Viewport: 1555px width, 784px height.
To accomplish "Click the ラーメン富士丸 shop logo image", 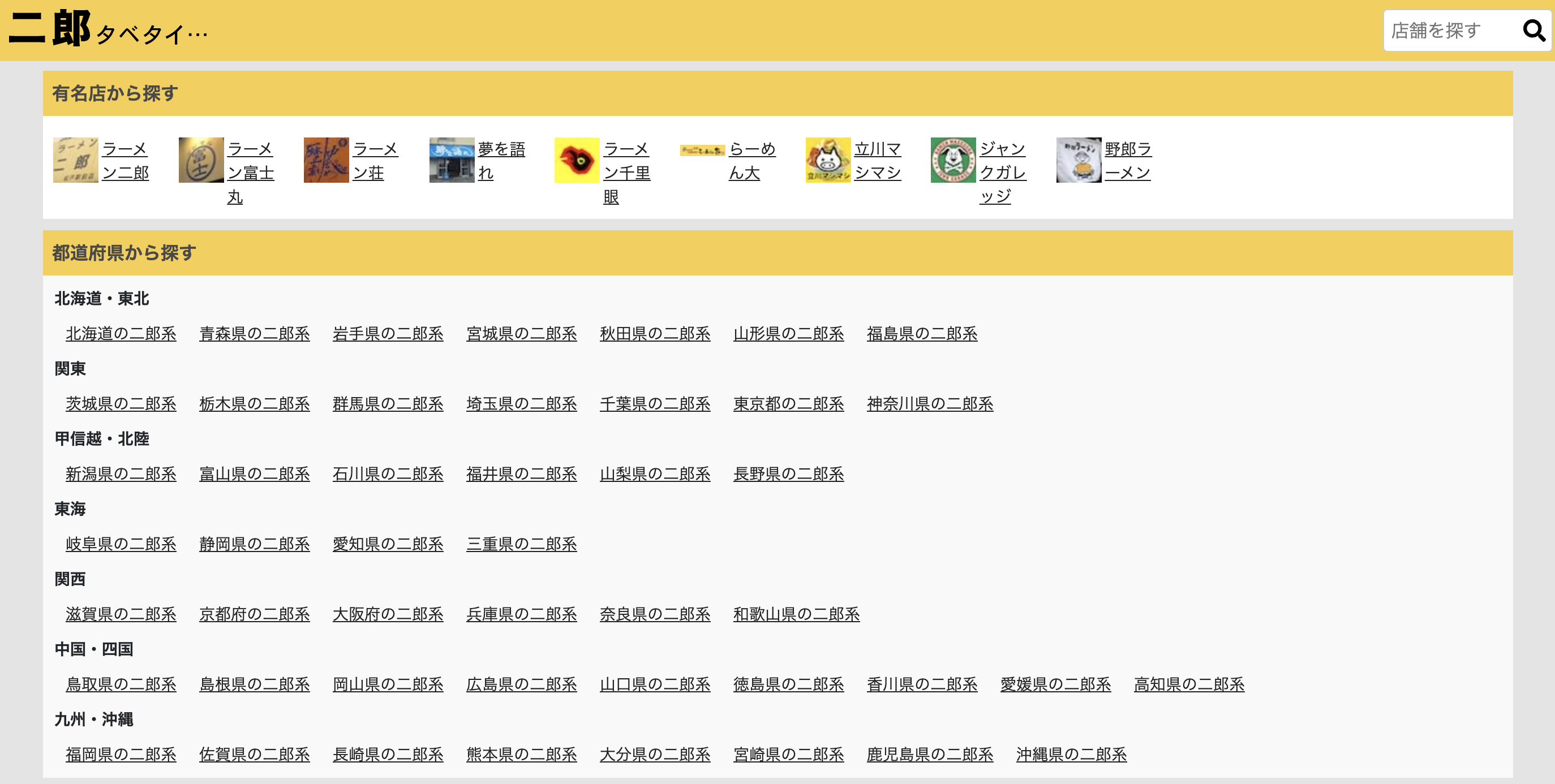I will tap(201, 160).
